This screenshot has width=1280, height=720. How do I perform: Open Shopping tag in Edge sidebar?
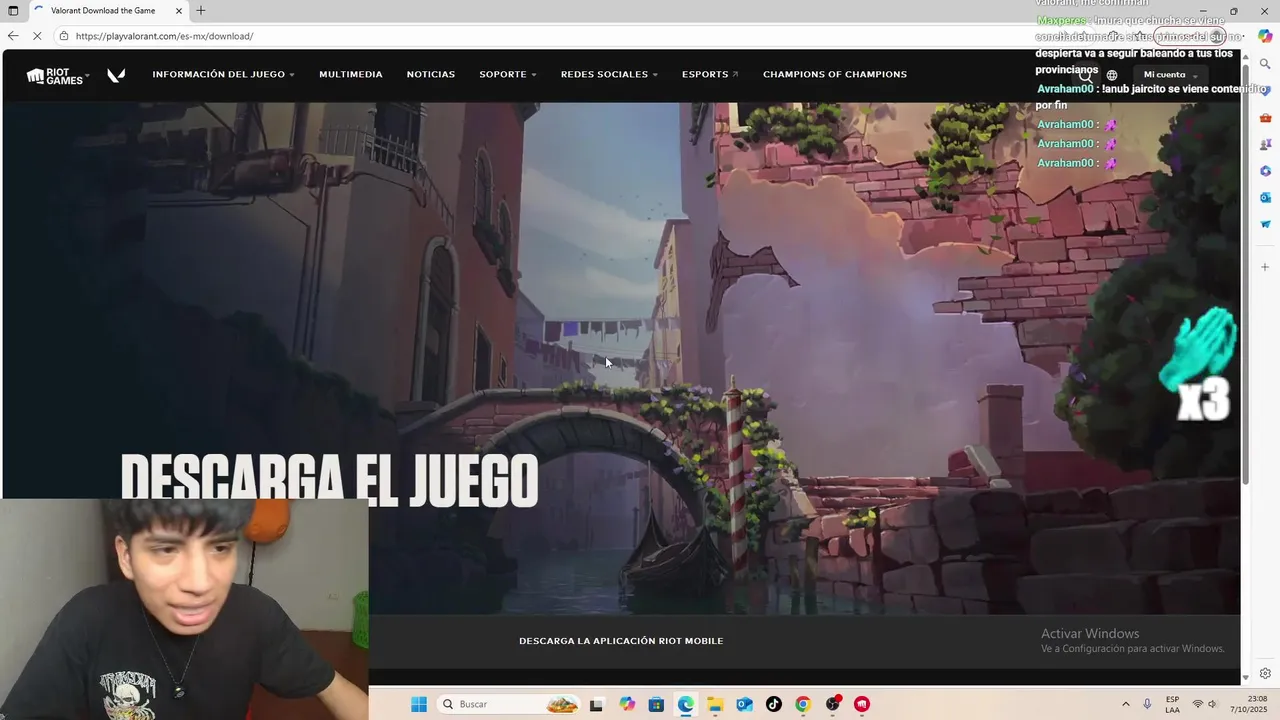(x=1265, y=91)
